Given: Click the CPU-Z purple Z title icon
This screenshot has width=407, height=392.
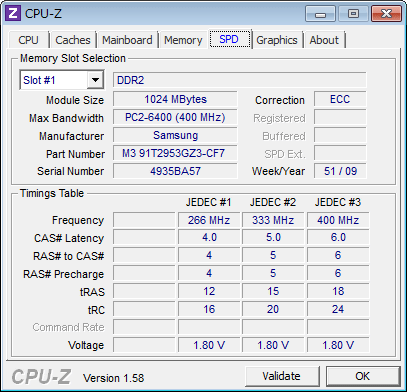Looking at the screenshot, I should click(x=13, y=13).
